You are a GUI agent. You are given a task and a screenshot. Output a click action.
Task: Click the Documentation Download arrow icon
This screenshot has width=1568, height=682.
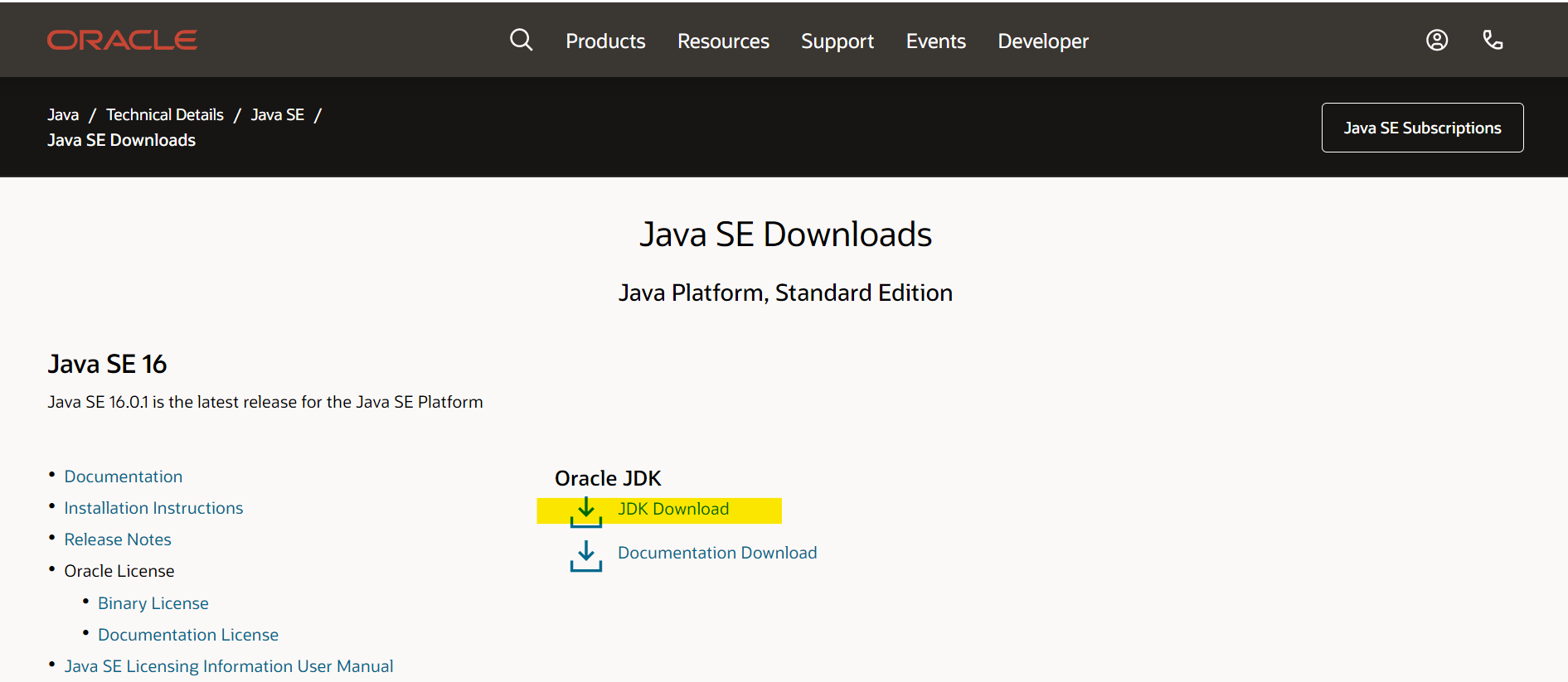pyautogui.click(x=586, y=556)
